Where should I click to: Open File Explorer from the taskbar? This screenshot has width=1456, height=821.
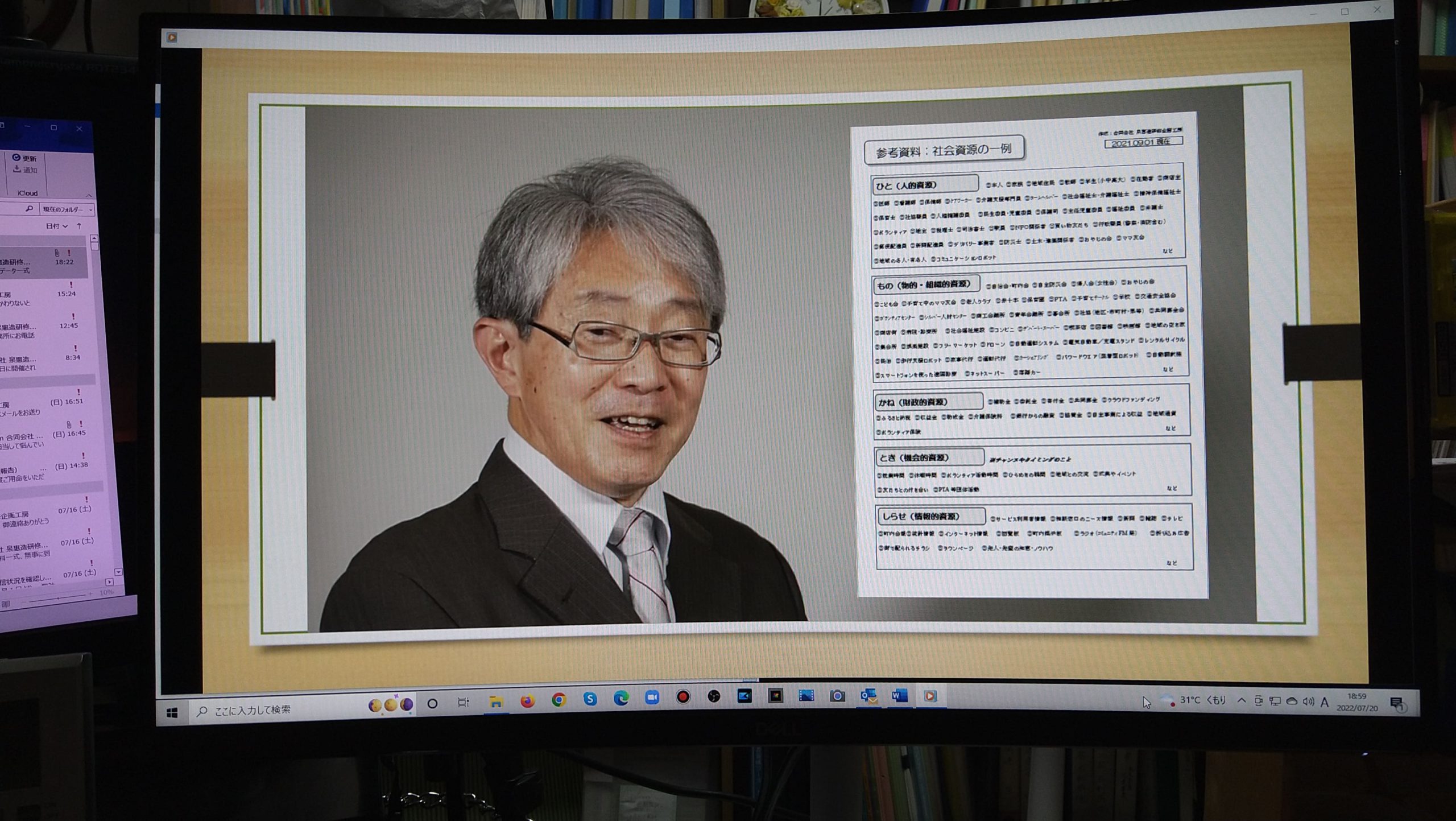pos(496,702)
